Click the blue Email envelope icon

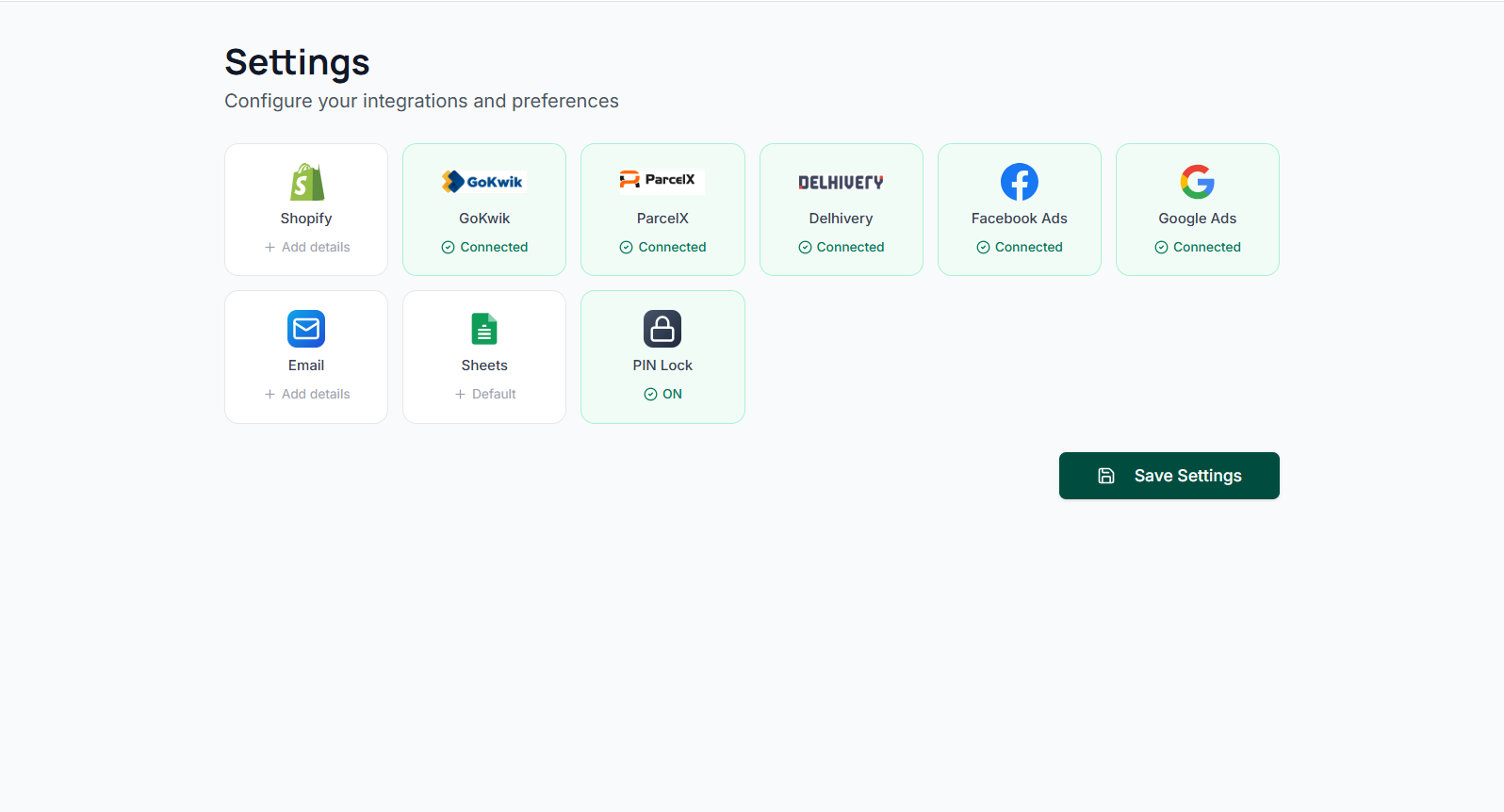click(x=306, y=329)
